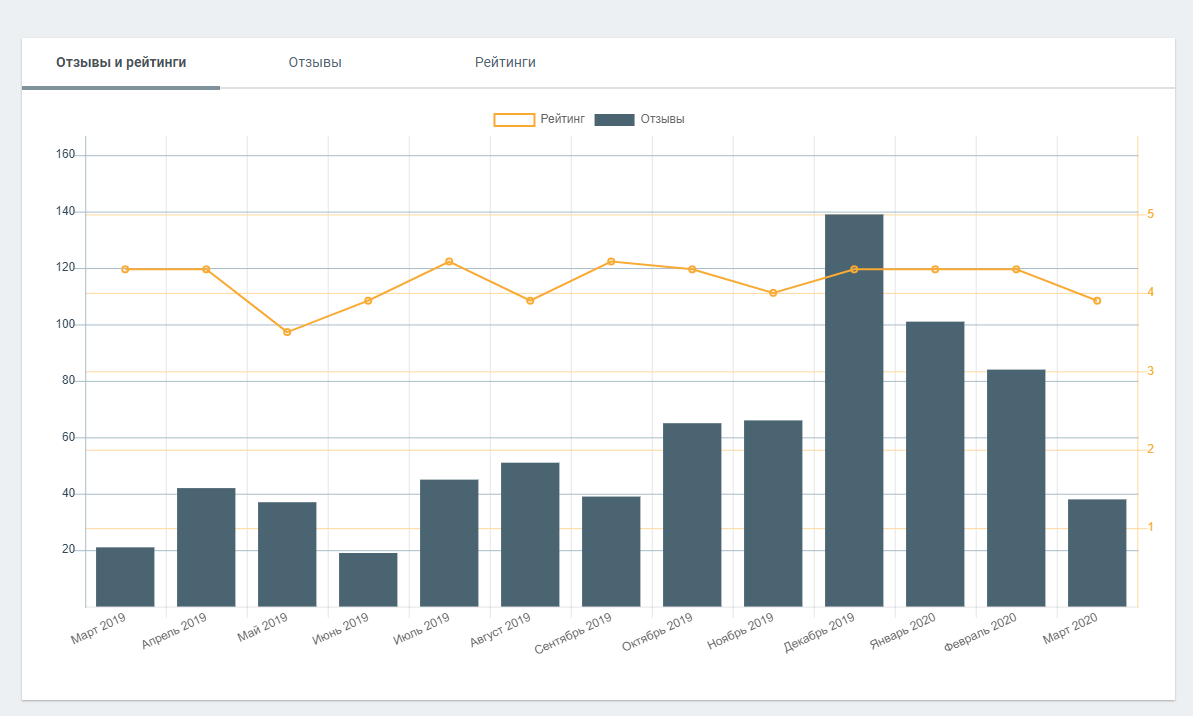
Task: Select the Отзывы и рейтинги tab
Action: (121, 62)
